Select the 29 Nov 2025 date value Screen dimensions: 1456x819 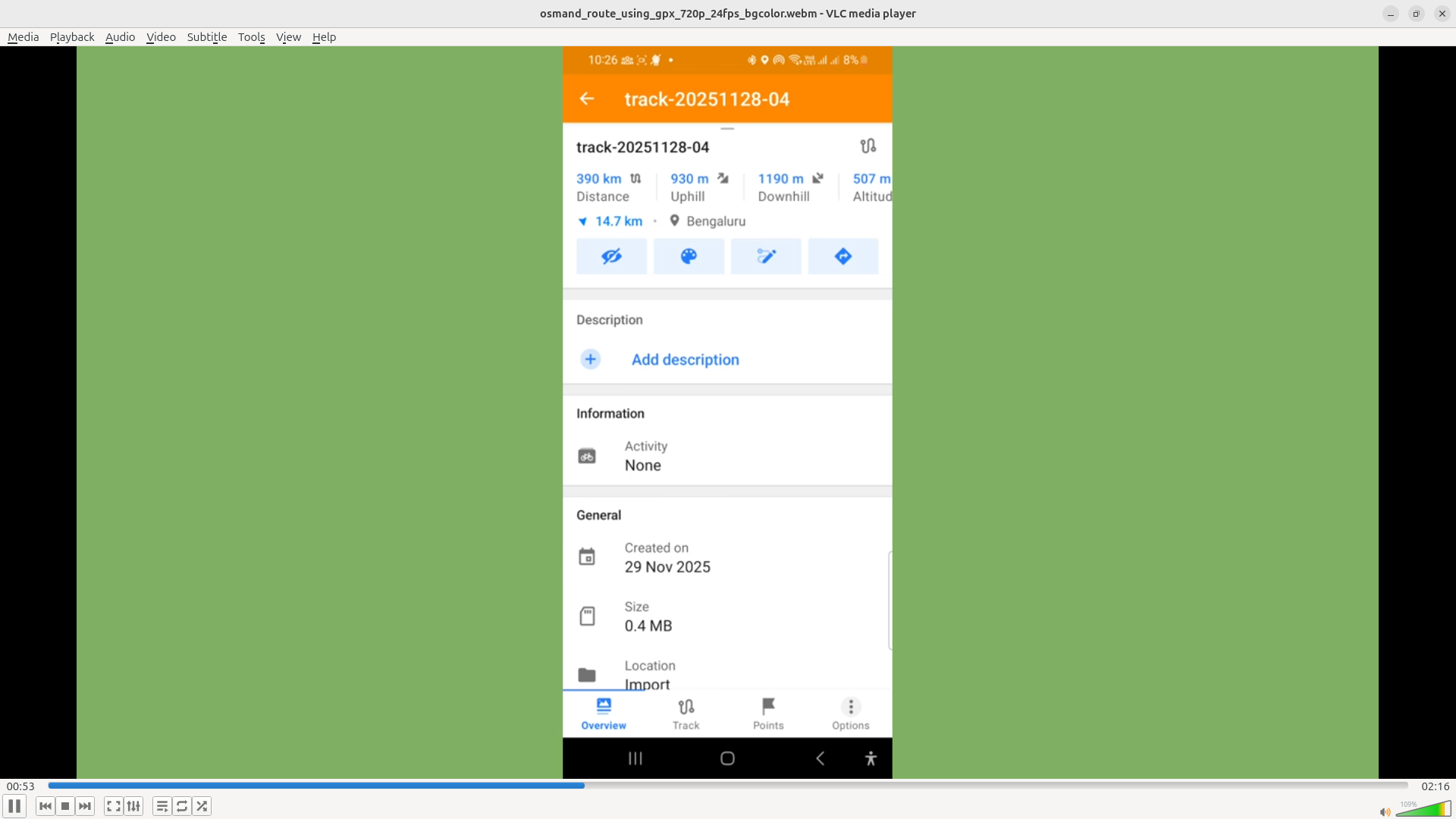667,567
